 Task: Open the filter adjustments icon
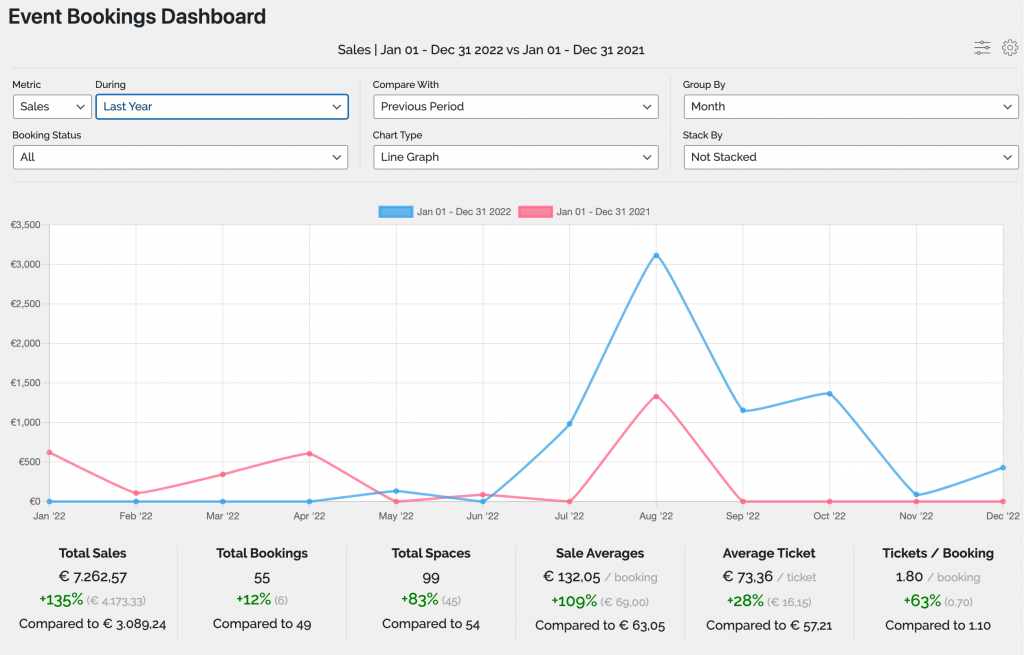pyautogui.click(x=982, y=47)
